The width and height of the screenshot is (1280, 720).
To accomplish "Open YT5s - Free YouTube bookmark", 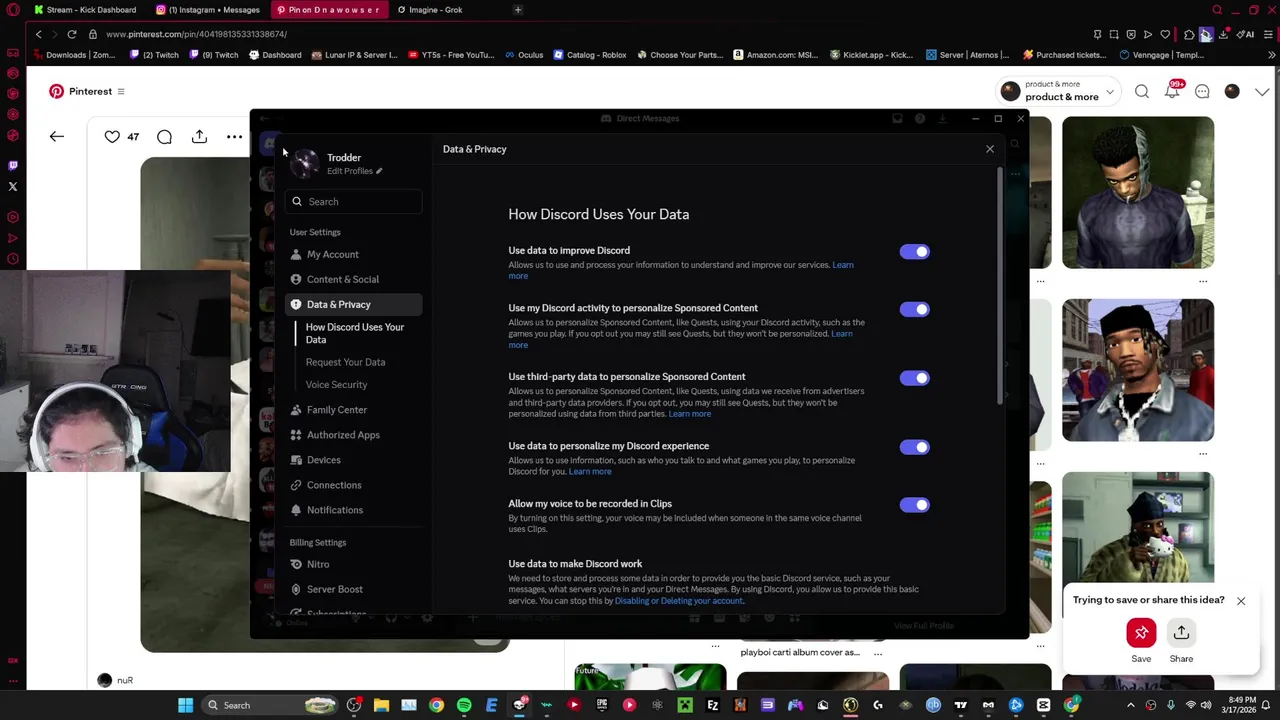I will 451,55.
